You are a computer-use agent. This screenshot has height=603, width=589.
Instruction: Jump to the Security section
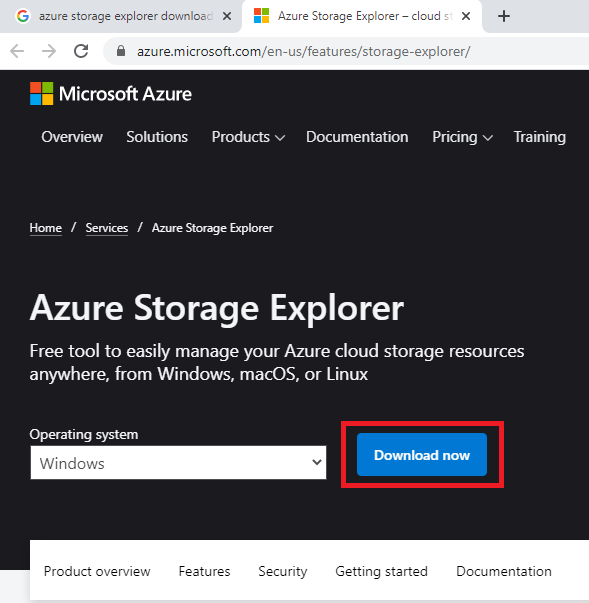click(x=283, y=571)
